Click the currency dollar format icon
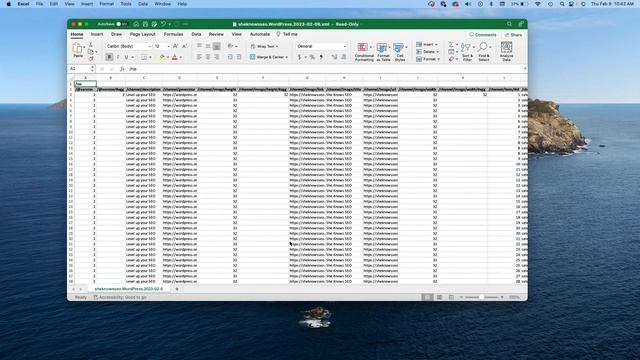This screenshot has height=360, width=640. 300,57
